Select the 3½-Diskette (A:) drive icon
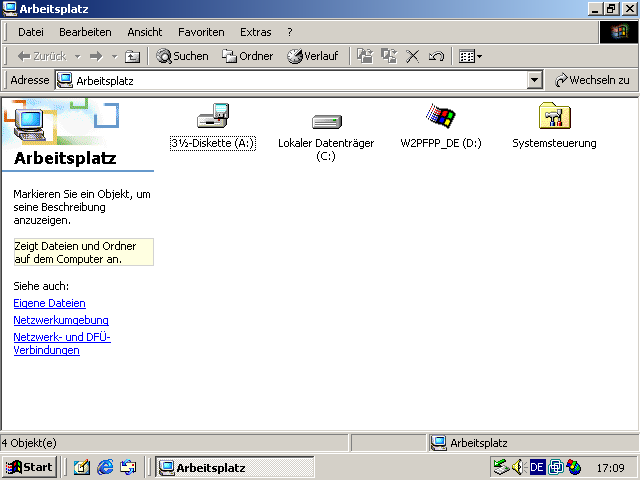Screen dimensions: 640x480 (x=213, y=116)
